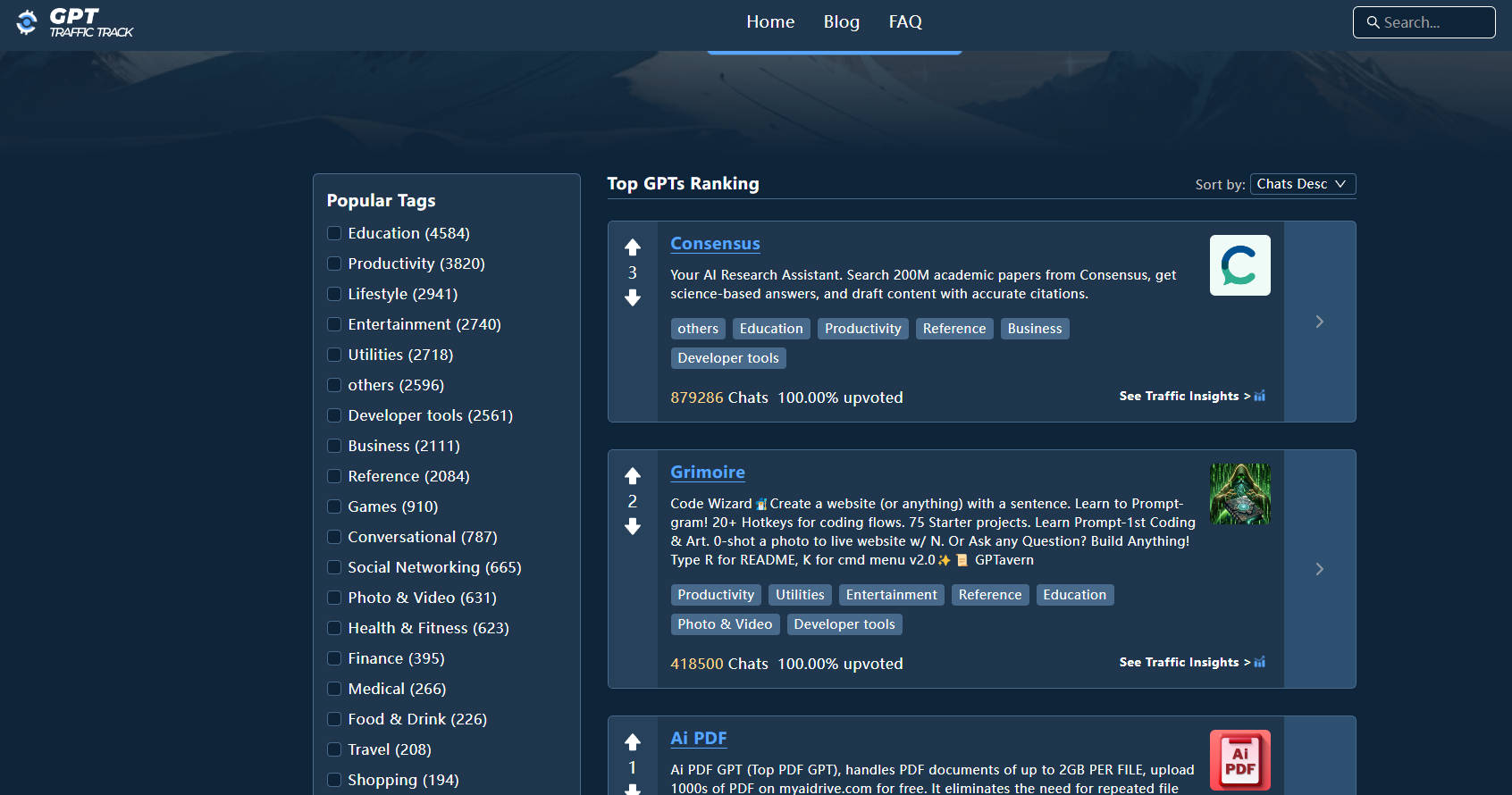1512x795 pixels.
Task: Check the Travel tag filter
Action: point(334,749)
